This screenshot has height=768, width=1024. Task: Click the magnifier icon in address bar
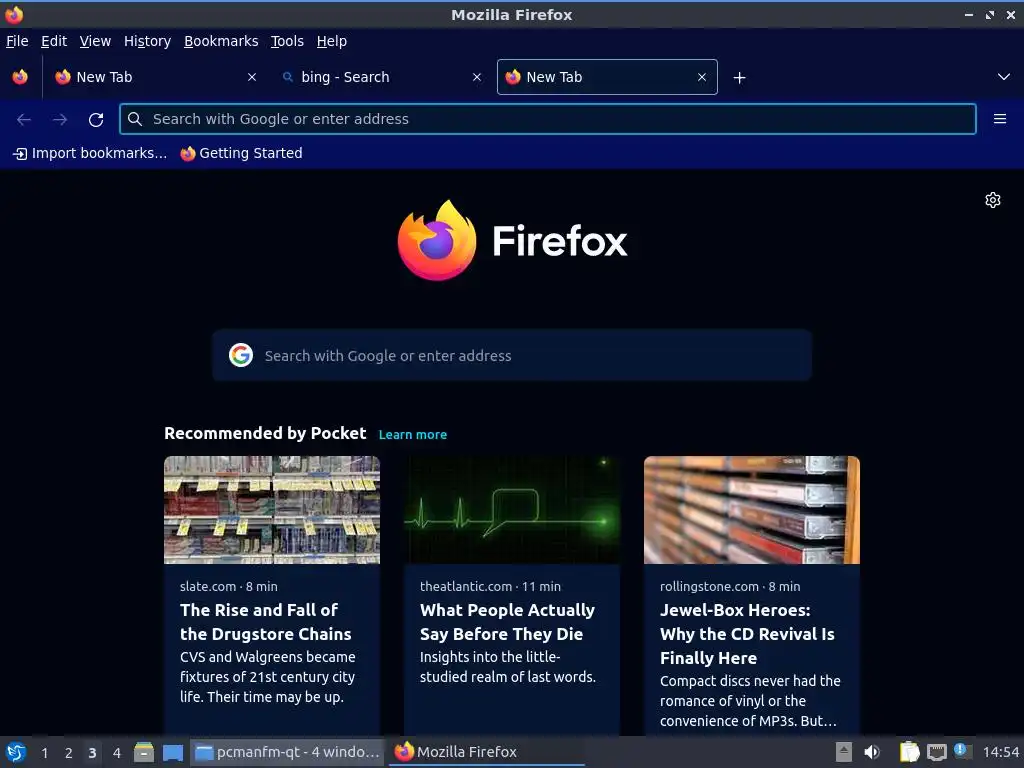[x=135, y=119]
